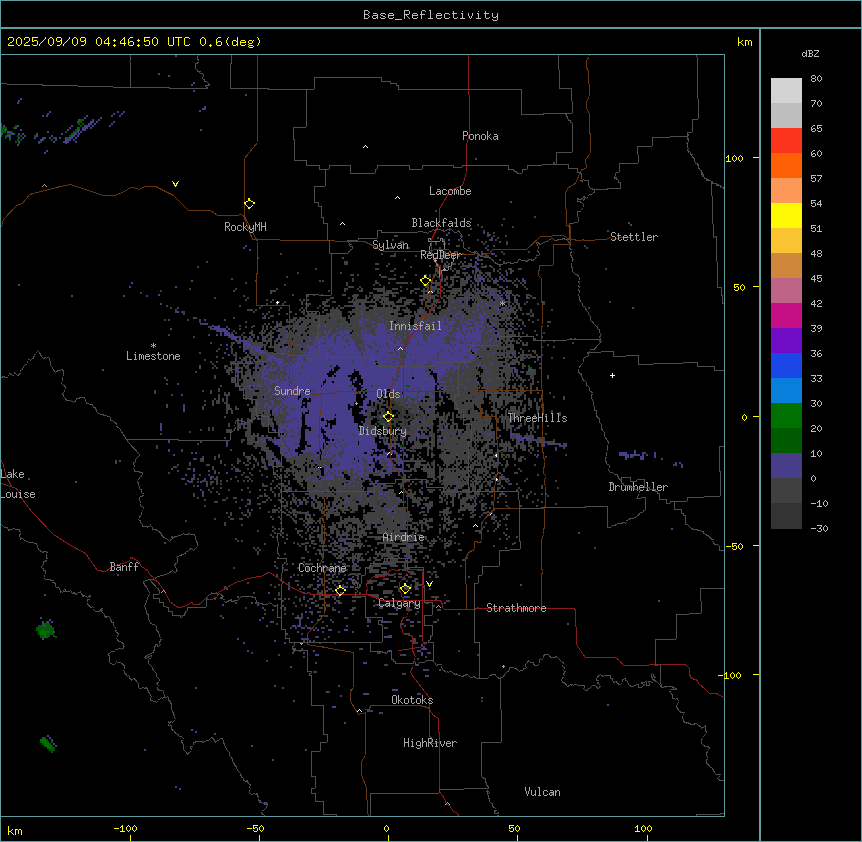Image resolution: width=862 pixels, height=842 pixels.
Task: Click the Ponoka city label
Action: [480, 136]
